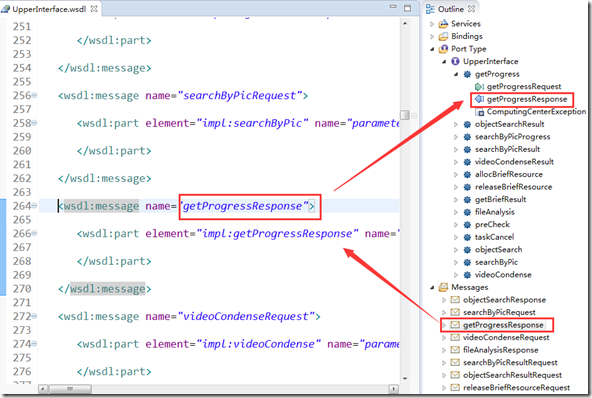Maximize the editor area
The width and height of the screenshot is (592, 398).
[x=407, y=8]
